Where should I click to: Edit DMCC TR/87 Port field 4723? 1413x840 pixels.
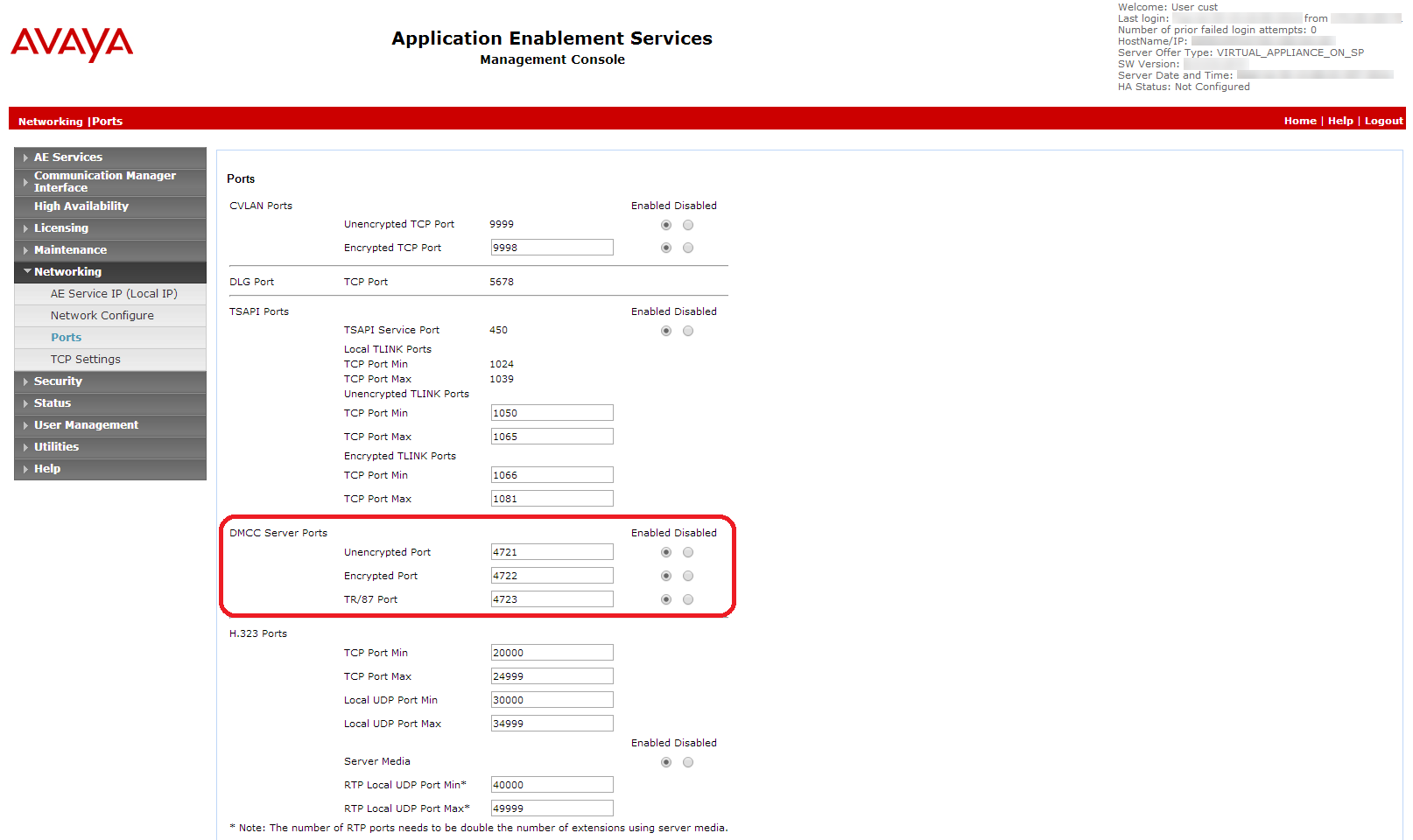tap(552, 599)
